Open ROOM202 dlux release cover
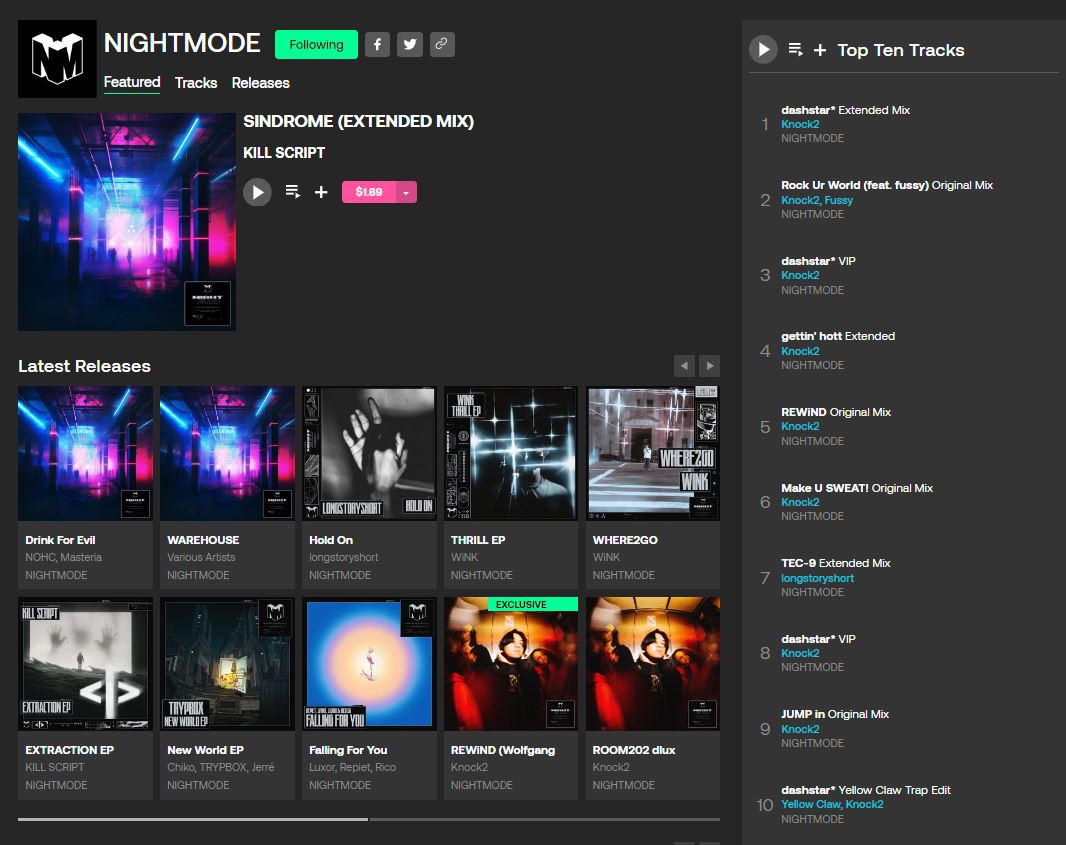This screenshot has height=845, width=1066. click(x=653, y=663)
